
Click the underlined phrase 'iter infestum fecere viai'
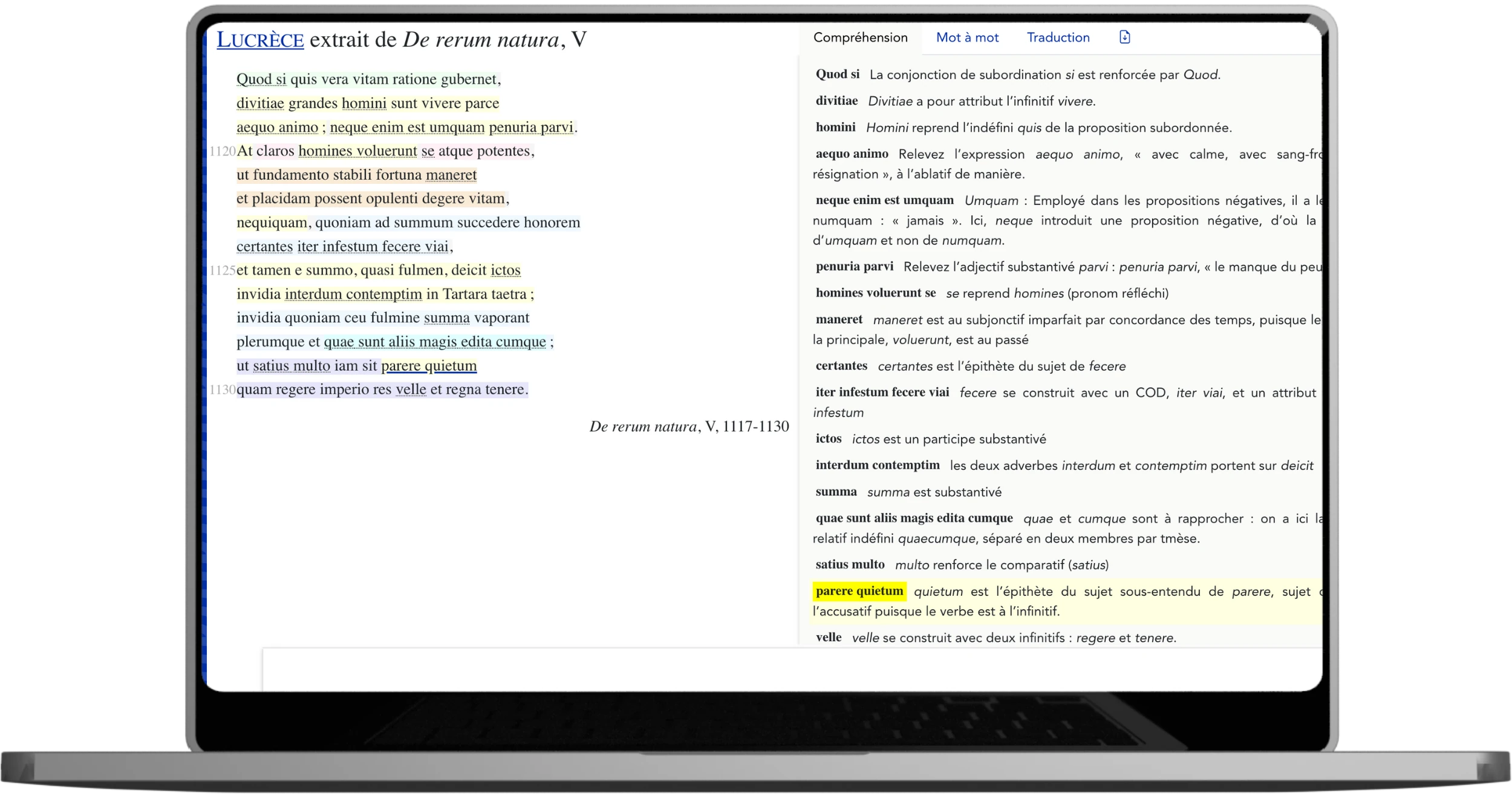coord(374,246)
